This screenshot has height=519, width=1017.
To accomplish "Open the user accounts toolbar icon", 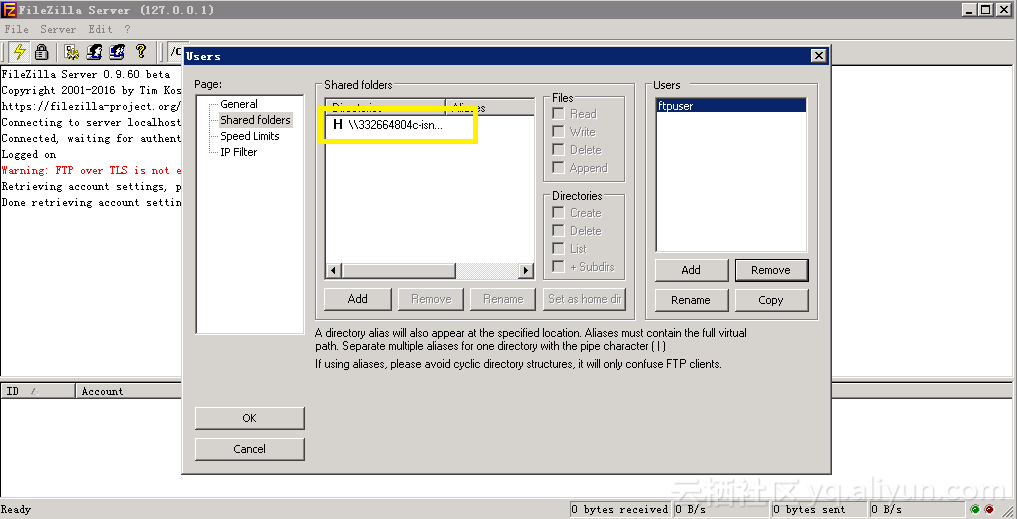I will coord(95,51).
